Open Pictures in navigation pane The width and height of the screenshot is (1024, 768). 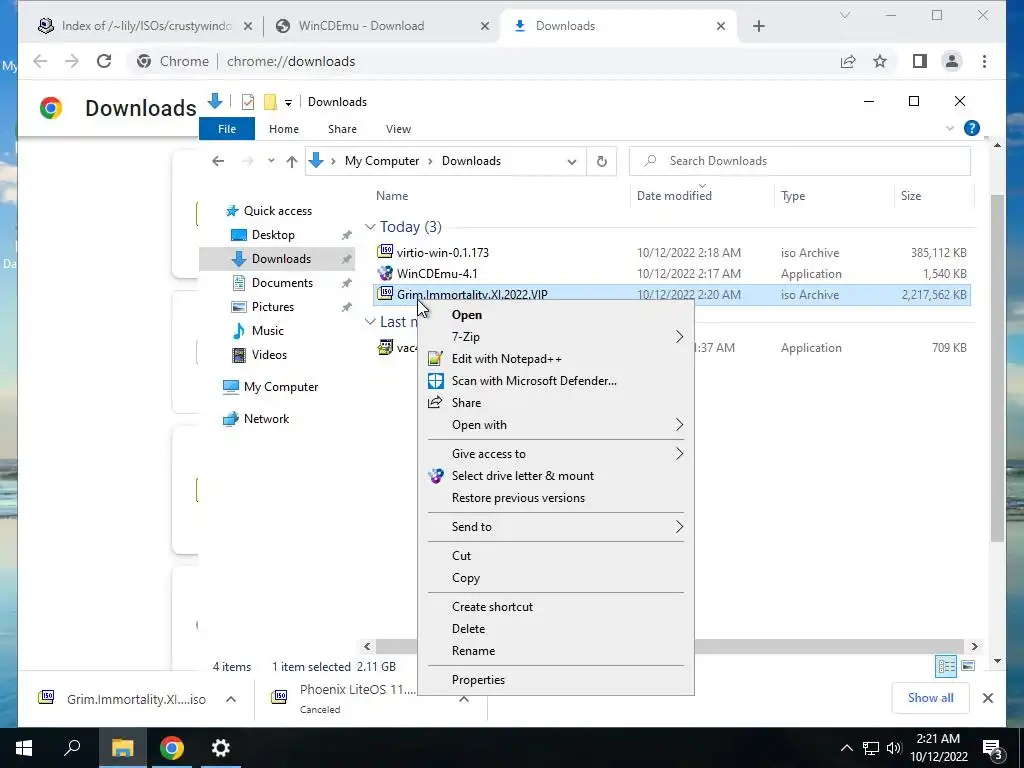point(273,307)
